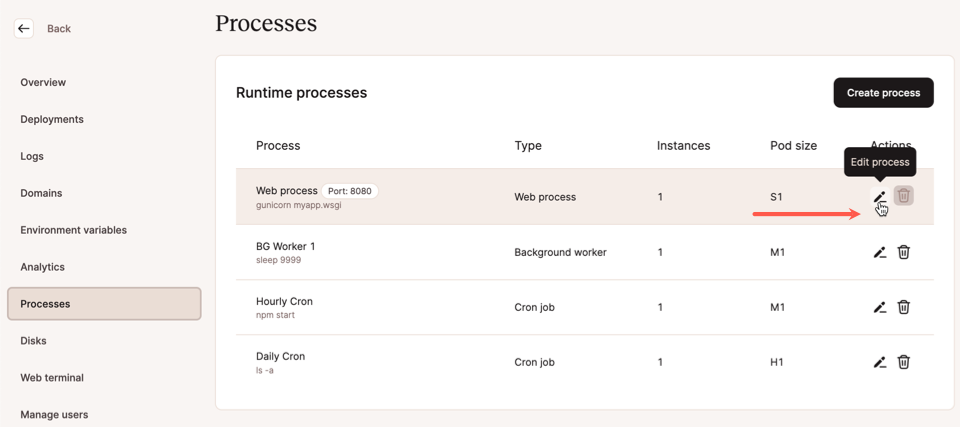Image resolution: width=960 pixels, height=427 pixels.
Task: Launch Web terminal from sidebar
Action: click(52, 378)
